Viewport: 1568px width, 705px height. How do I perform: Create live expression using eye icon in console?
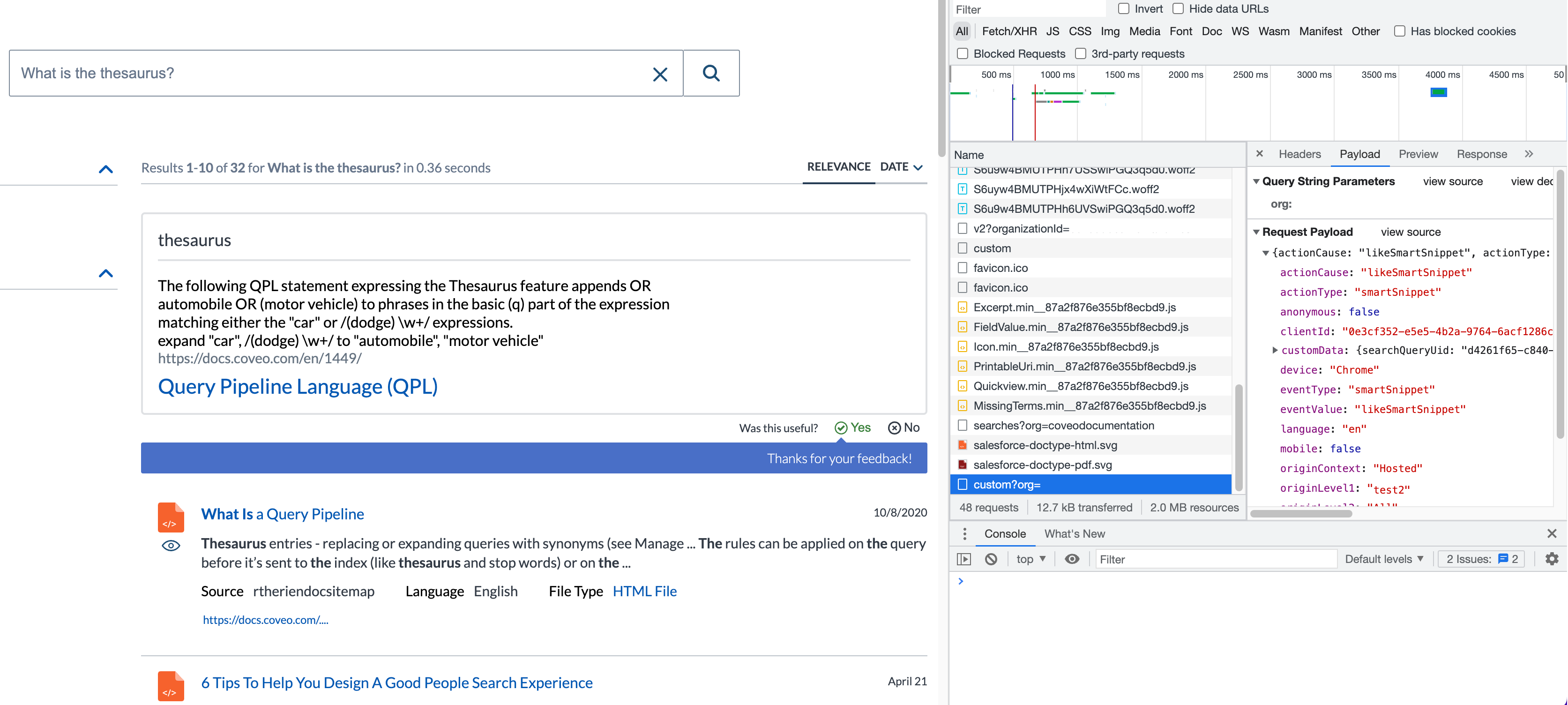1072,559
